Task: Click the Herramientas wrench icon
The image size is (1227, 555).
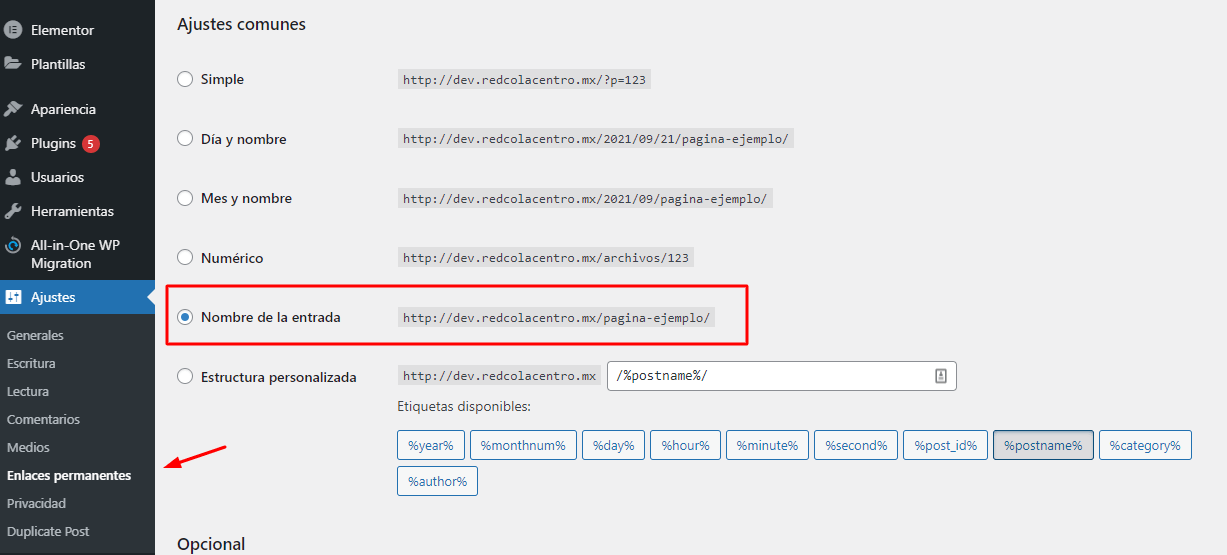Action: pos(13,211)
